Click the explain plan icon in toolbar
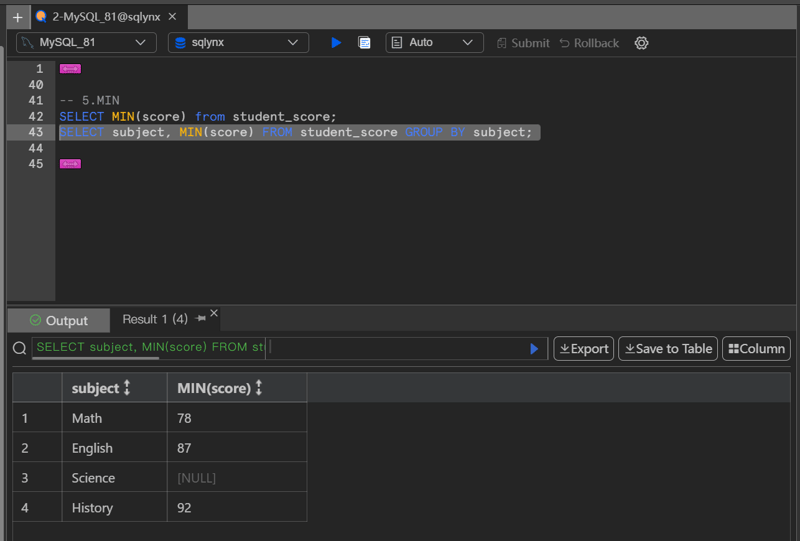This screenshot has height=541, width=800. coord(364,42)
